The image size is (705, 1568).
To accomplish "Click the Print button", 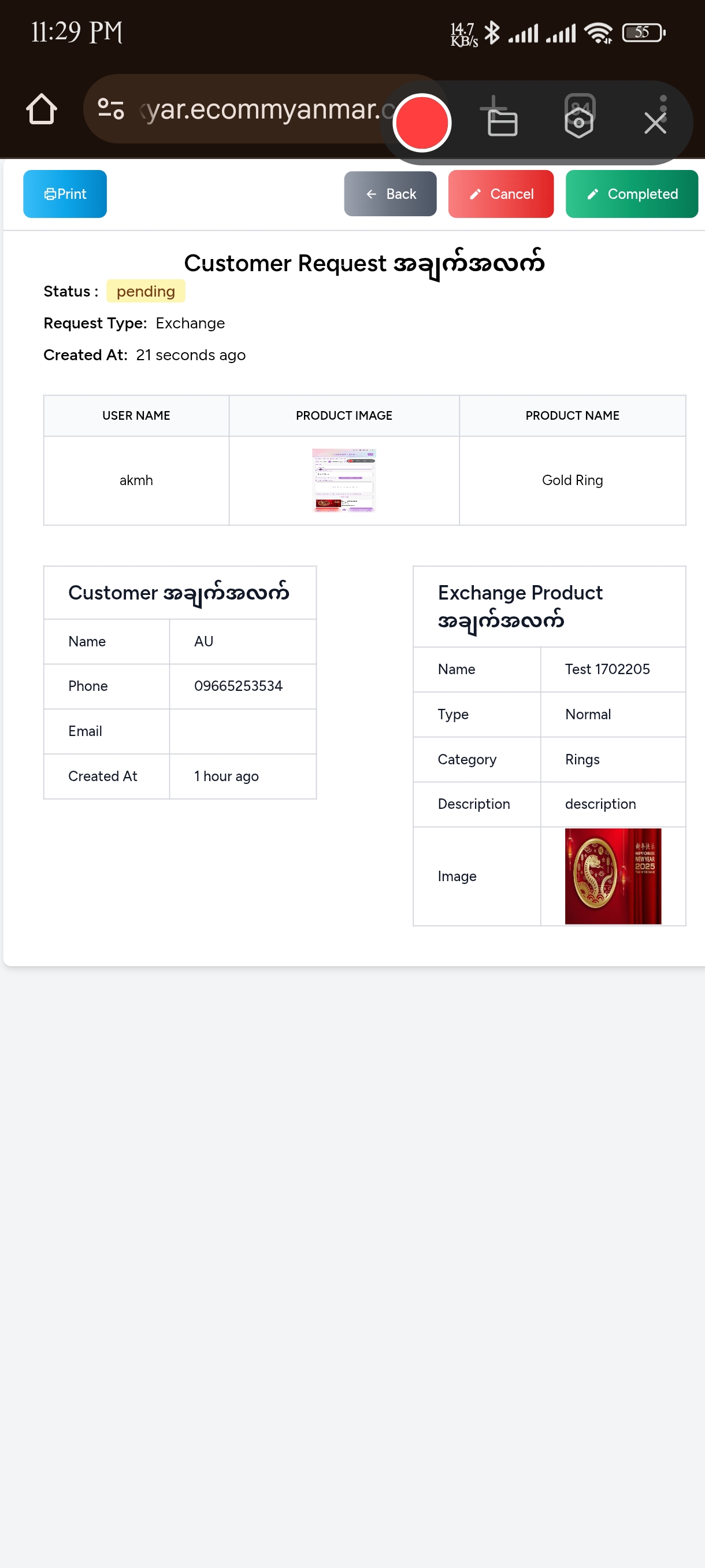I will 65,194.
